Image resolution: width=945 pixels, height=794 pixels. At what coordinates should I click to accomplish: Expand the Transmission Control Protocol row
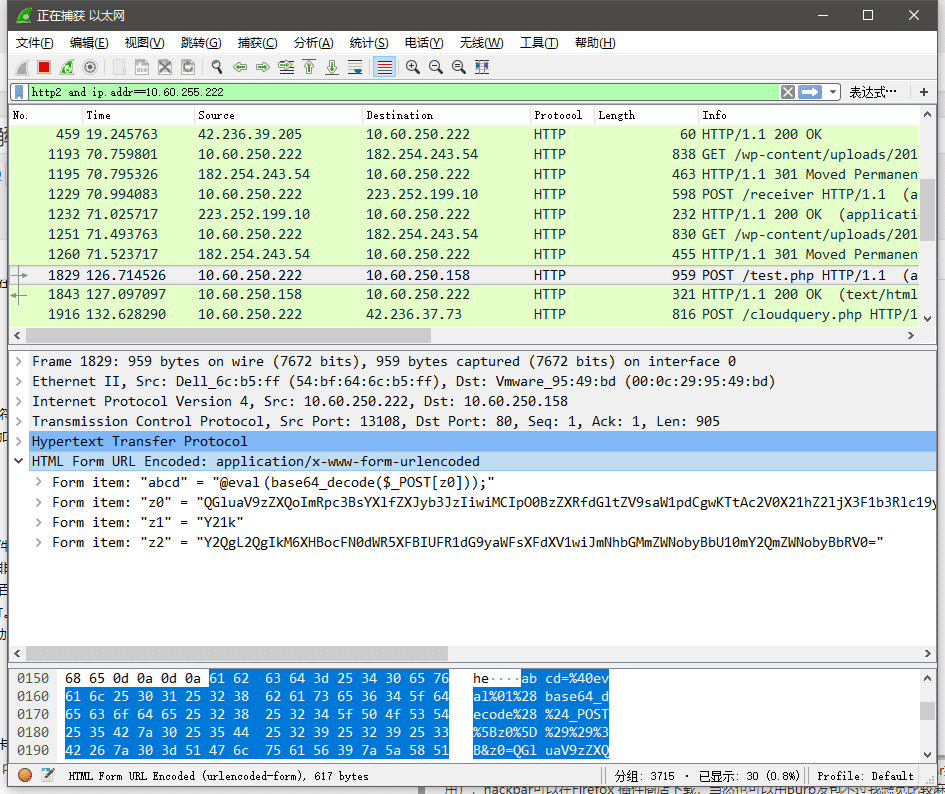19,421
